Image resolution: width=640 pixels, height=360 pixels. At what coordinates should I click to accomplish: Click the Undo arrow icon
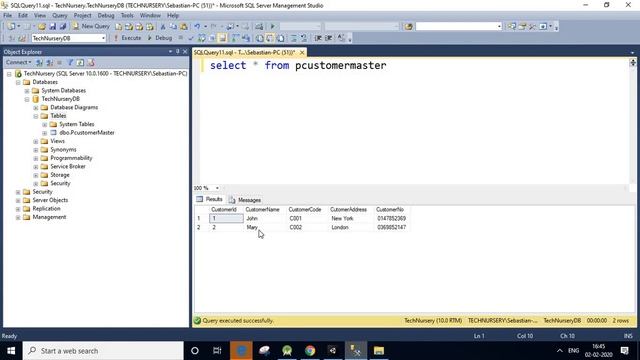pos(197,27)
